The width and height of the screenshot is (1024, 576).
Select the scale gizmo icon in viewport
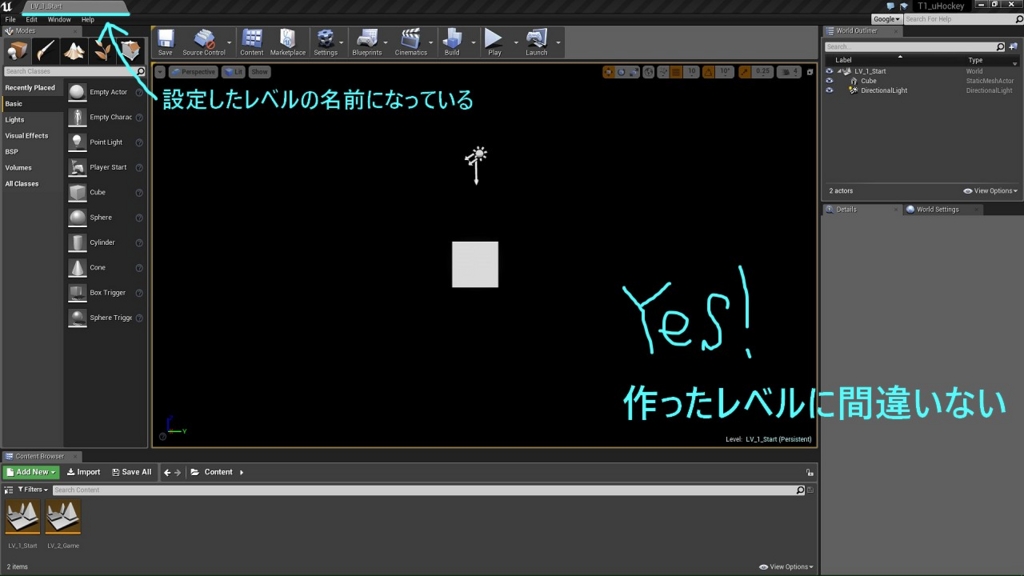[633, 72]
